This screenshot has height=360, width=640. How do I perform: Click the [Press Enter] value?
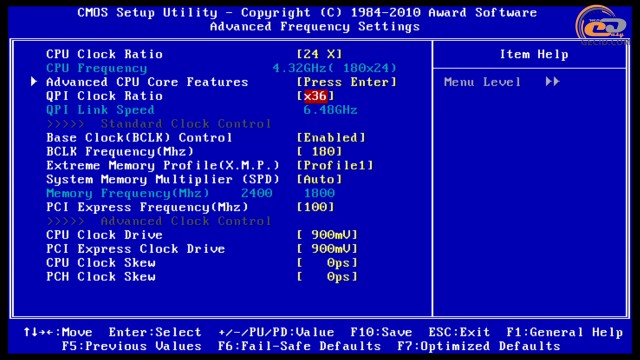click(347, 82)
